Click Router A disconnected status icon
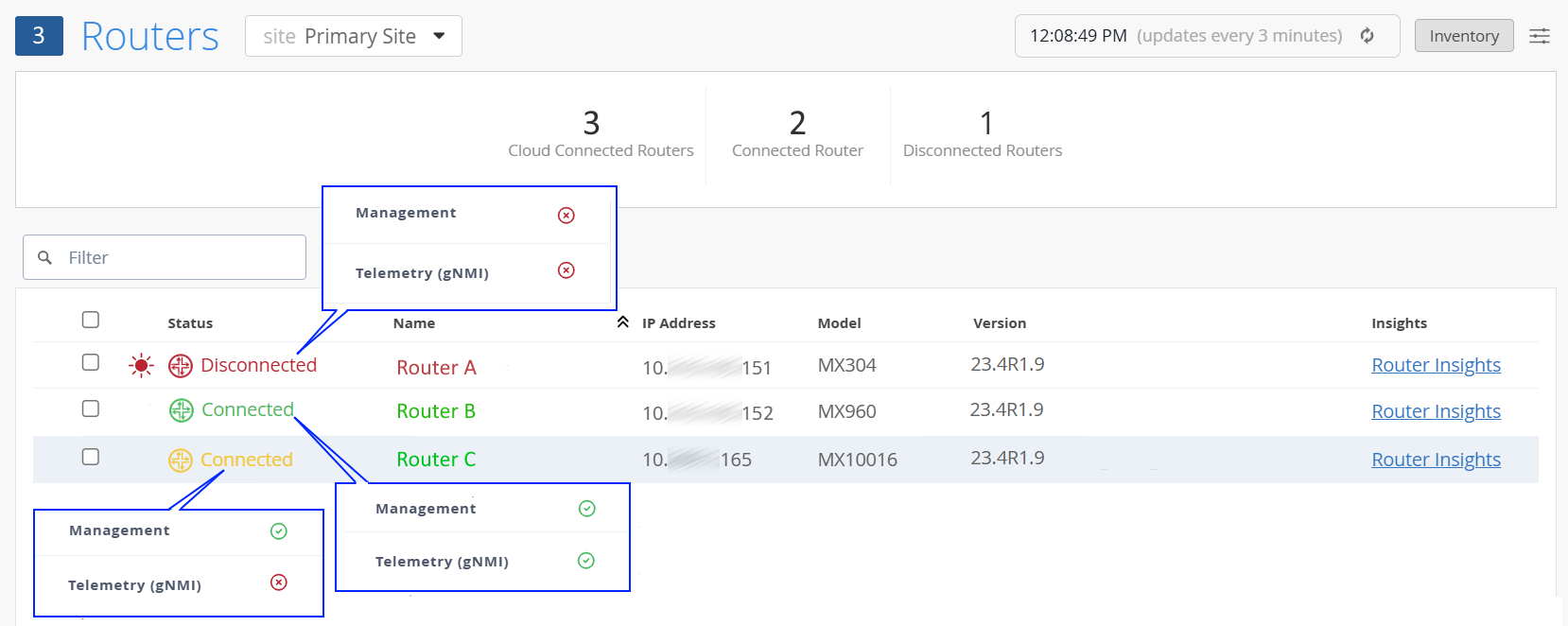 180,366
